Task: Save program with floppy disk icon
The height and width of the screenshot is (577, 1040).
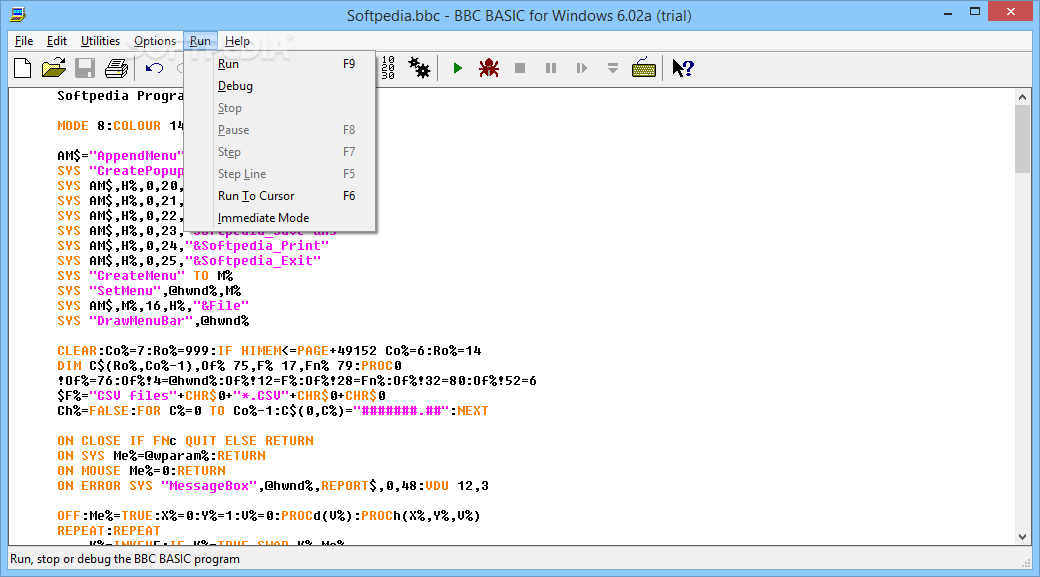Action: click(85, 68)
